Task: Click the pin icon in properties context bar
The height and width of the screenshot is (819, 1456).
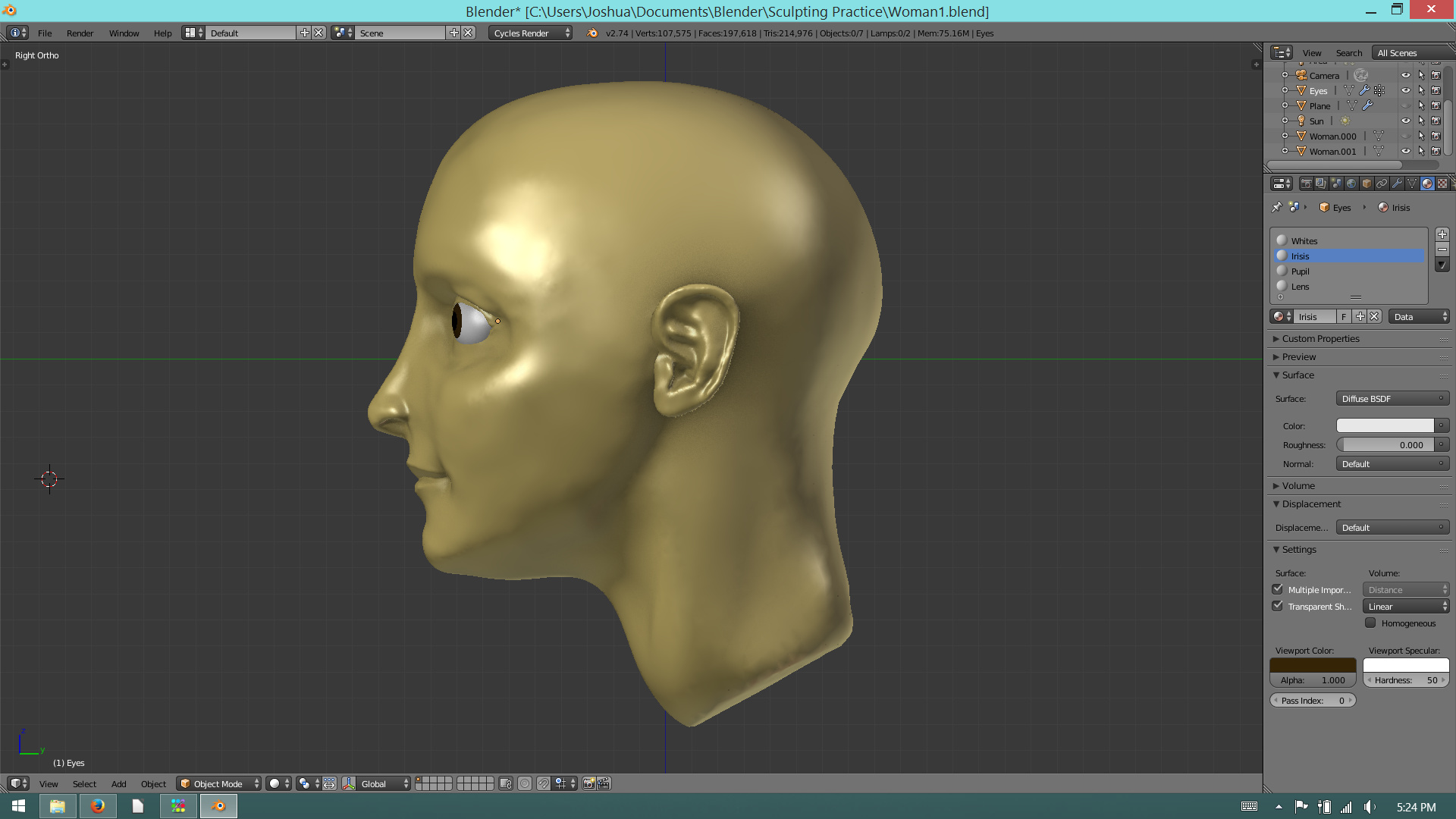Action: 1277,207
